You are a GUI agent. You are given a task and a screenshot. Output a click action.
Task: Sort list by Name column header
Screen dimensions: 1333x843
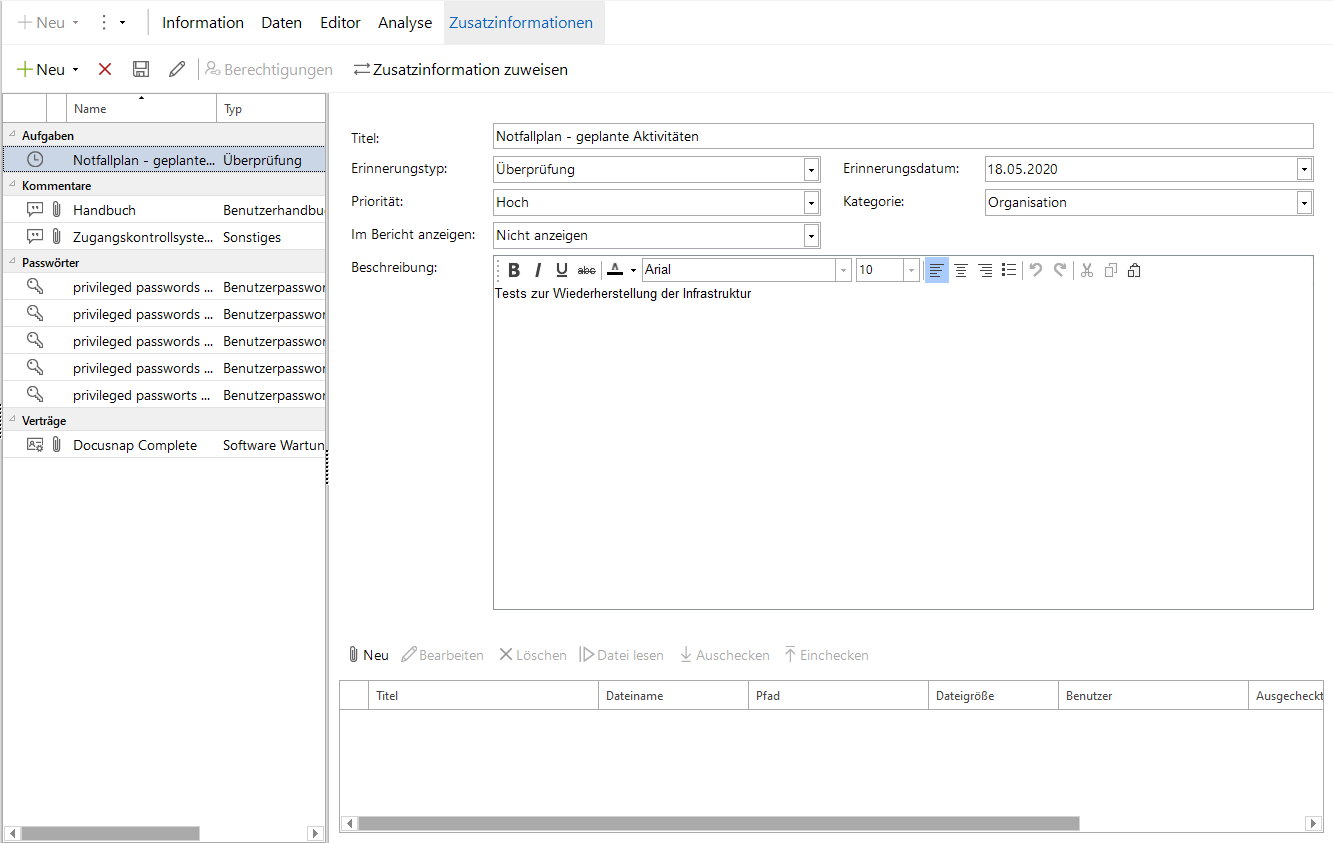[141, 109]
